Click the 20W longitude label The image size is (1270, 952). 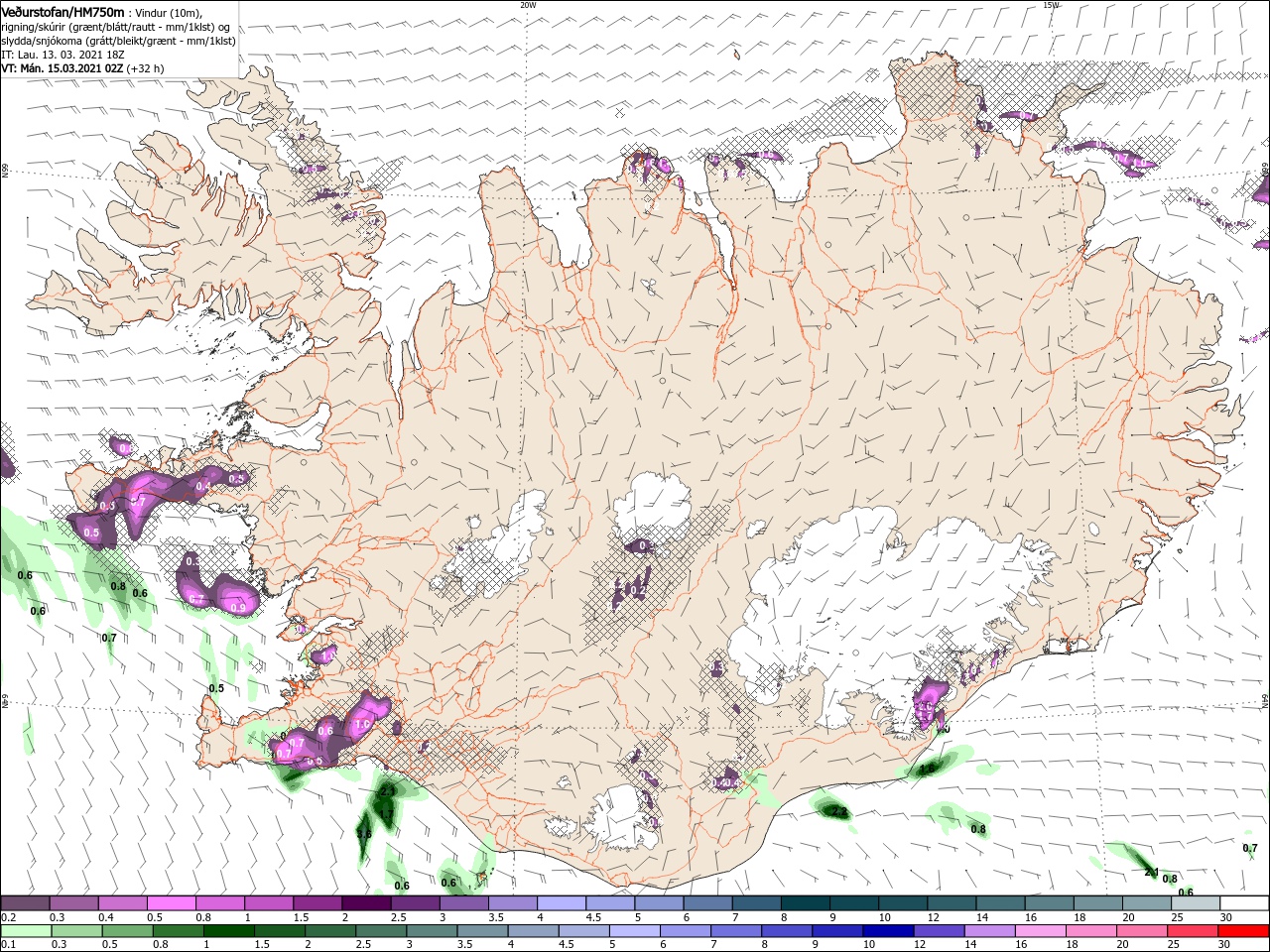[528, 5]
